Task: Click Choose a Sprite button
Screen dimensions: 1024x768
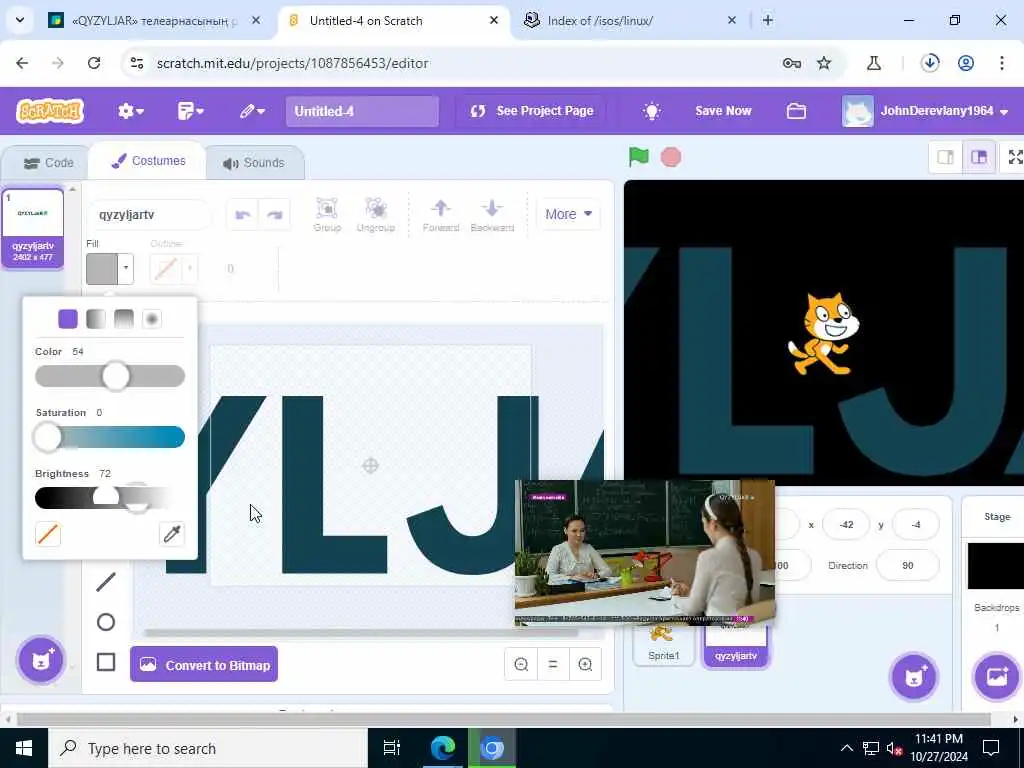Action: click(x=914, y=677)
